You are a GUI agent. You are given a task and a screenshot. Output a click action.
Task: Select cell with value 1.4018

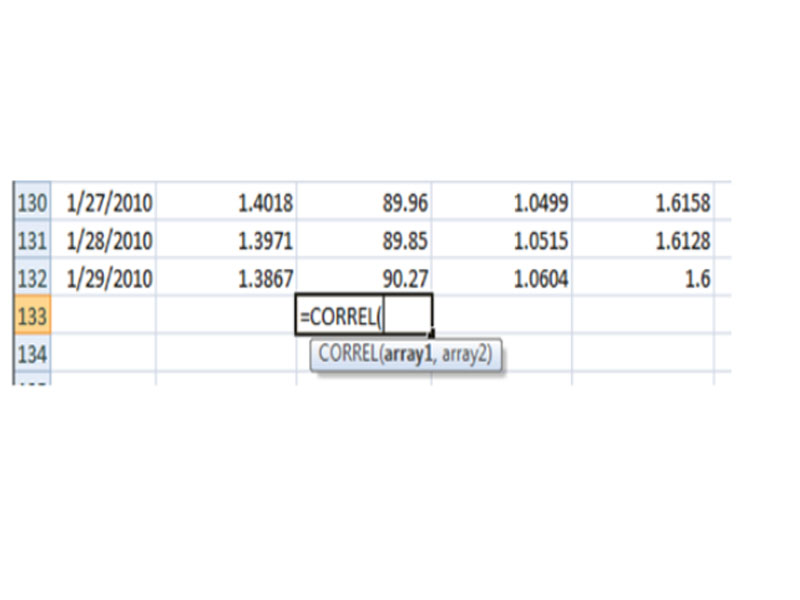(x=226, y=201)
